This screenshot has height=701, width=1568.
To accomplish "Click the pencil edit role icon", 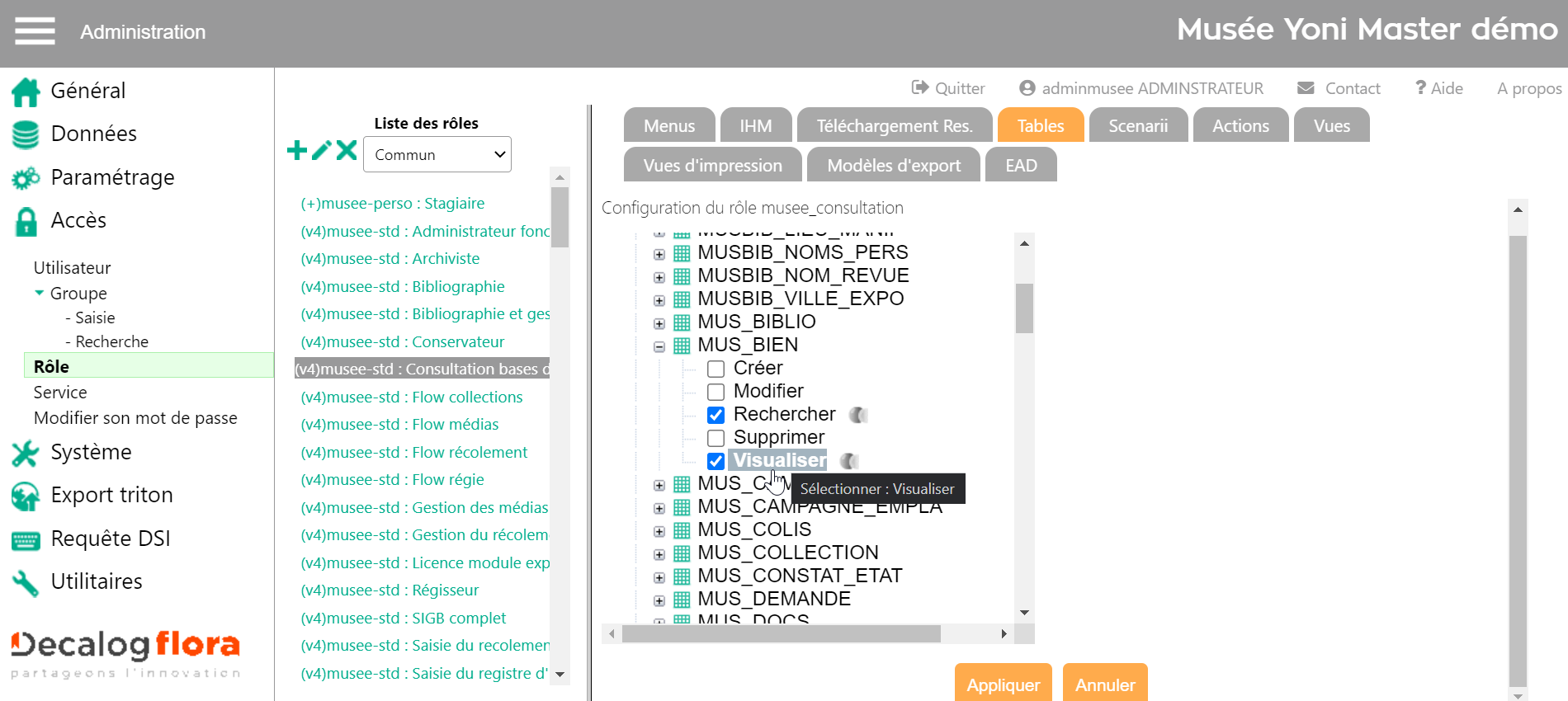I will click(x=322, y=150).
